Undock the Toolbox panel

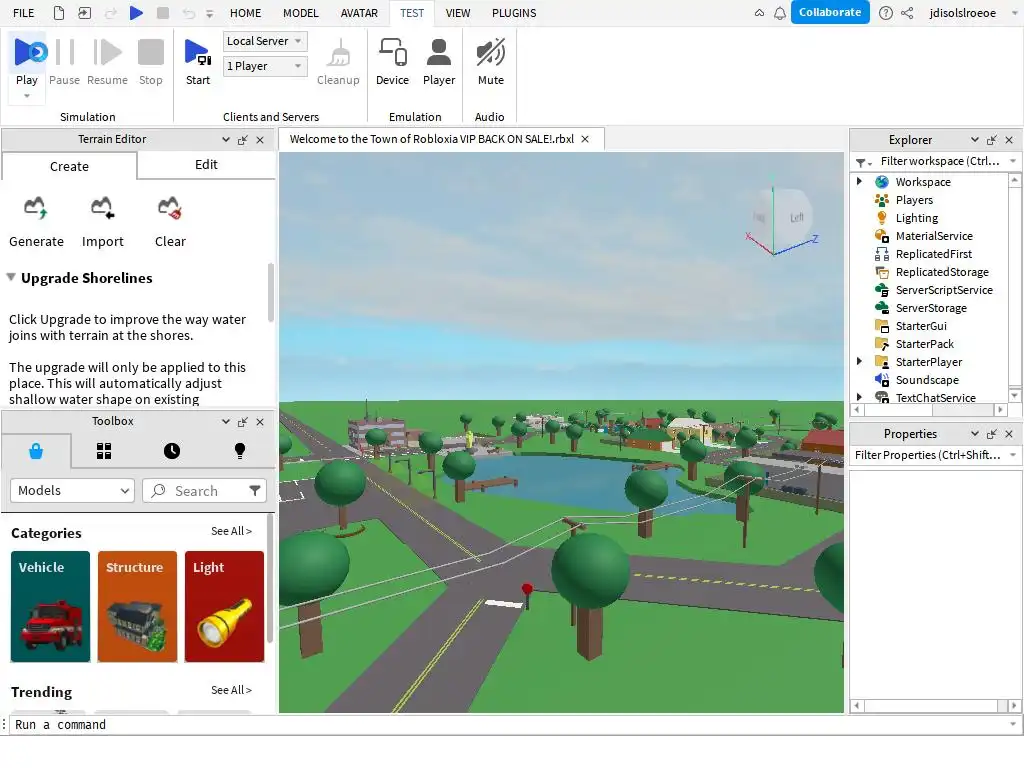pyautogui.click(x=242, y=422)
